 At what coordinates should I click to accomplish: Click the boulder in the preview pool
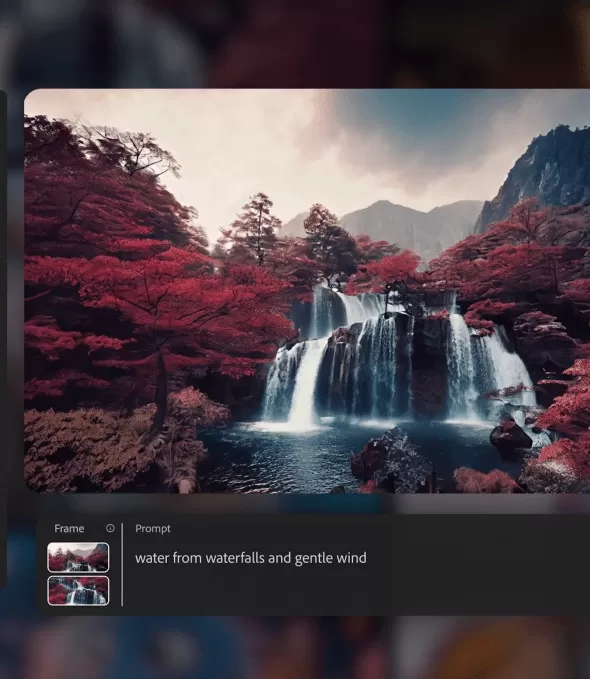(392, 459)
